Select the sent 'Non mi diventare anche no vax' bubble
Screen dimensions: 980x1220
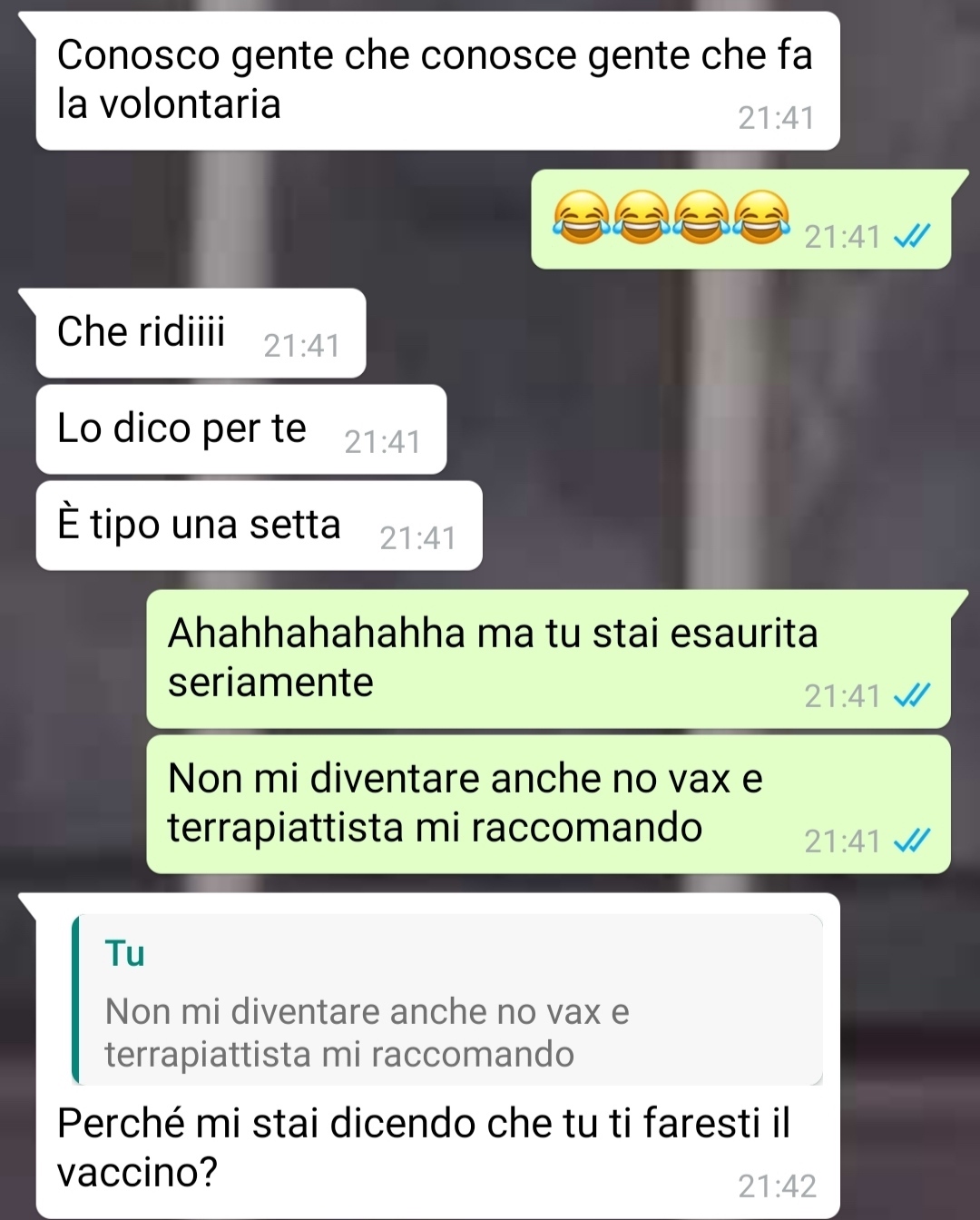click(x=548, y=804)
